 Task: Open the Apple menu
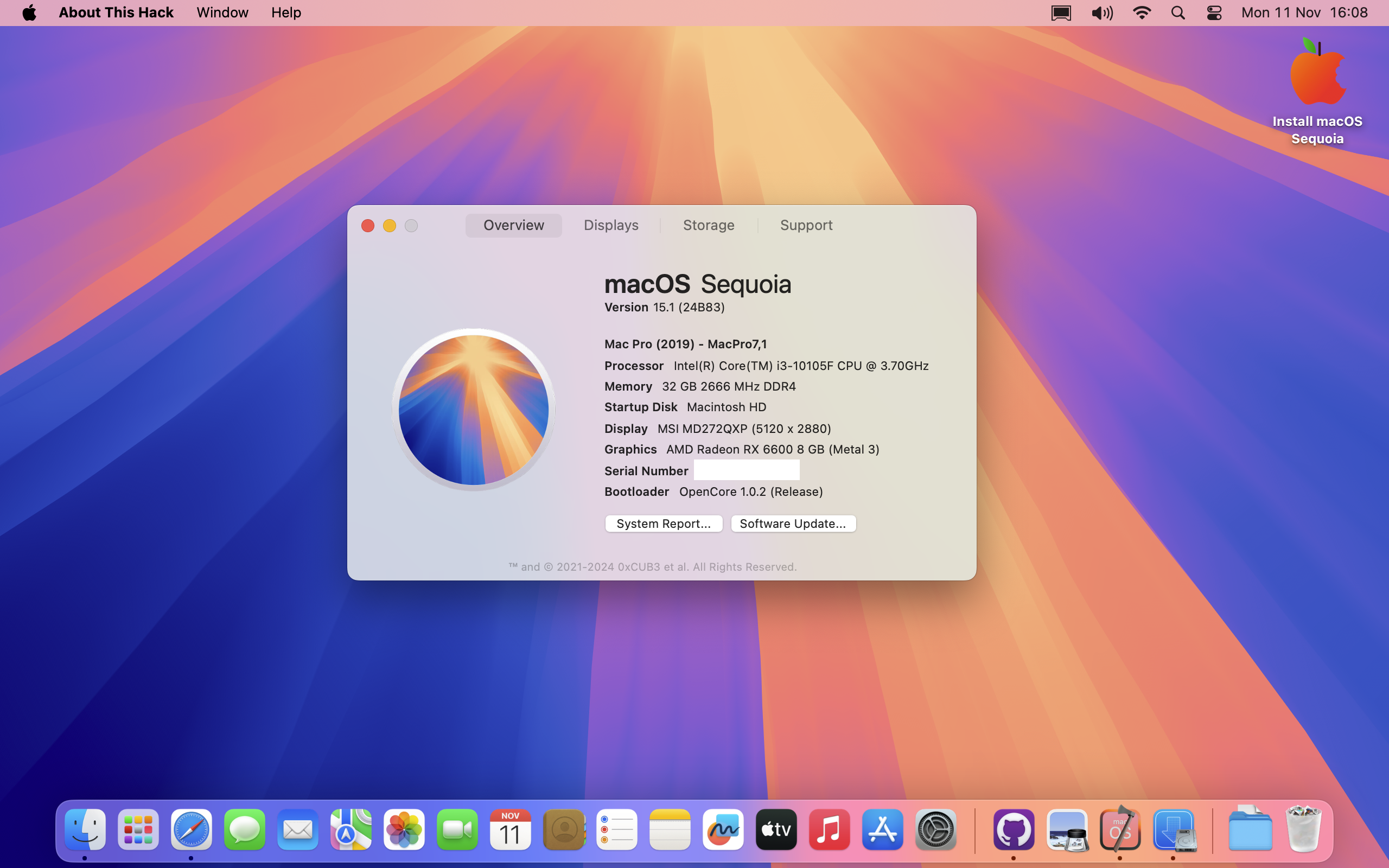(x=29, y=12)
